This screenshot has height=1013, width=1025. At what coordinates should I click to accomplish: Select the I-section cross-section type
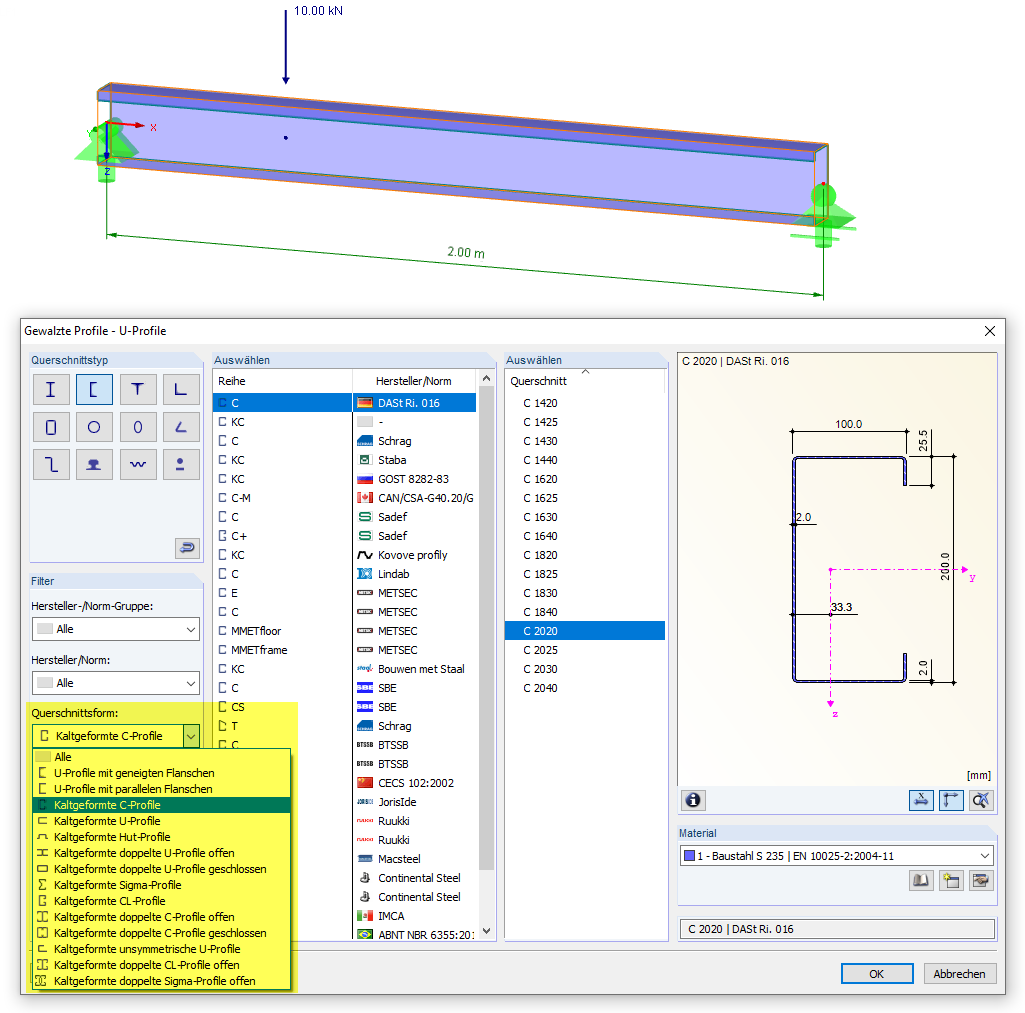(50, 390)
